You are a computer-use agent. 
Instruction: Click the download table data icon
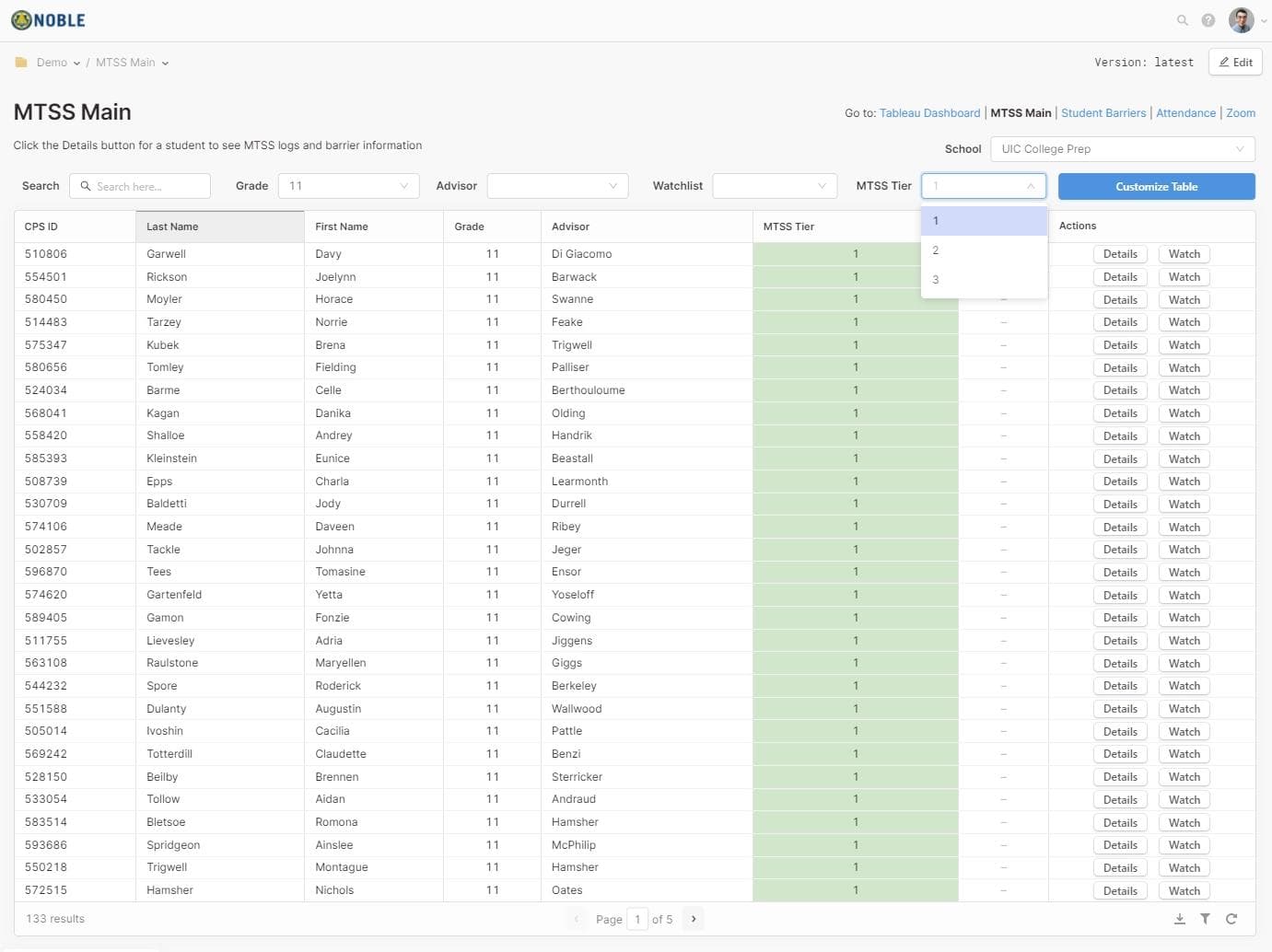pyautogui.click(x=1179, y=919)
